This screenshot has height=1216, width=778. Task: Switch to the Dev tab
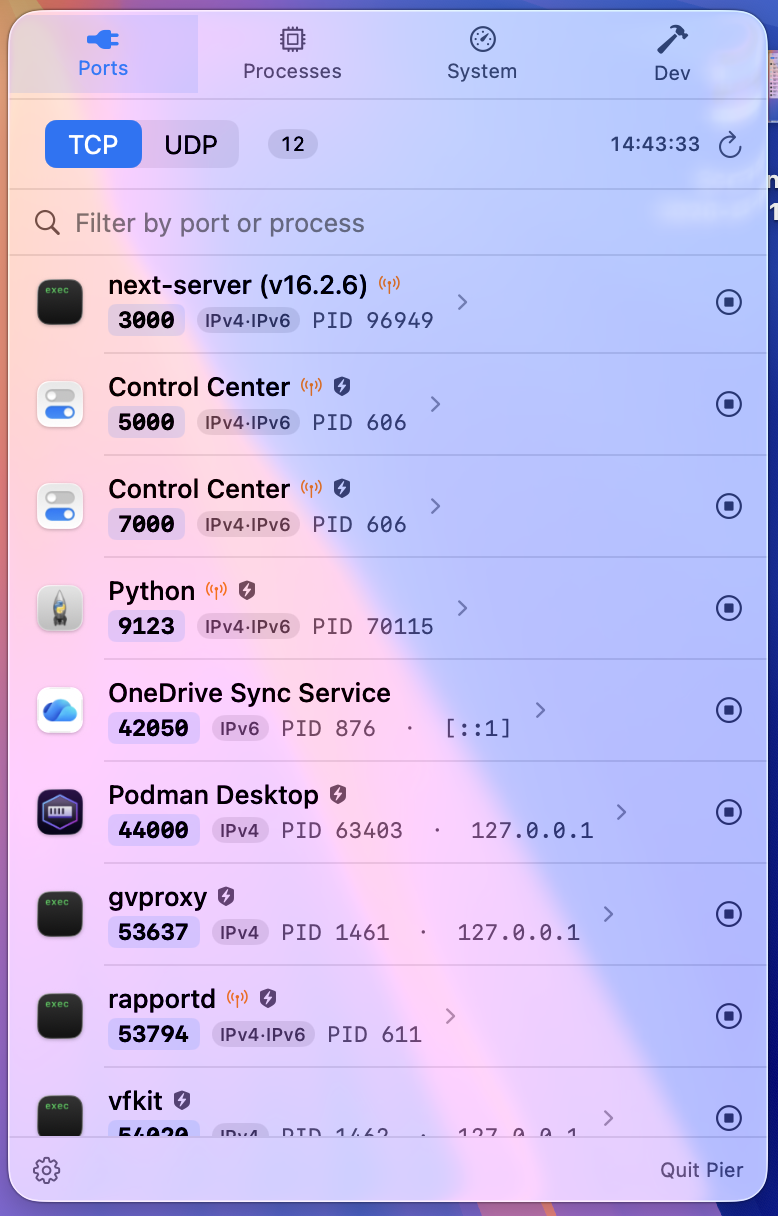(x=672, y=54)
